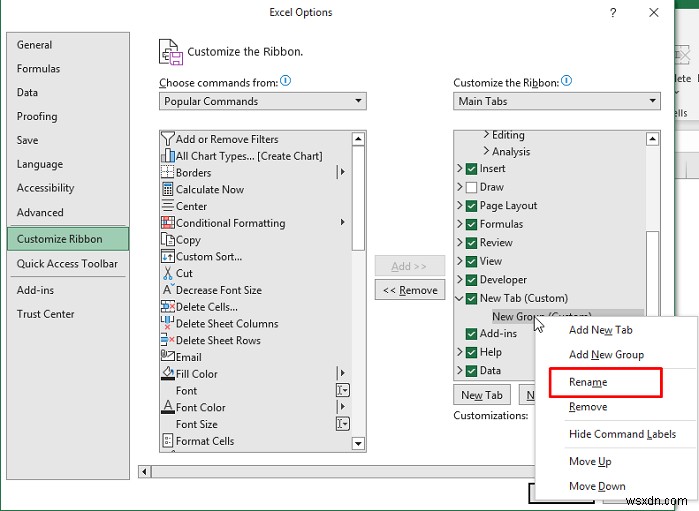
Task: Click the Email command icon
Action: click(x=168, y=356)
